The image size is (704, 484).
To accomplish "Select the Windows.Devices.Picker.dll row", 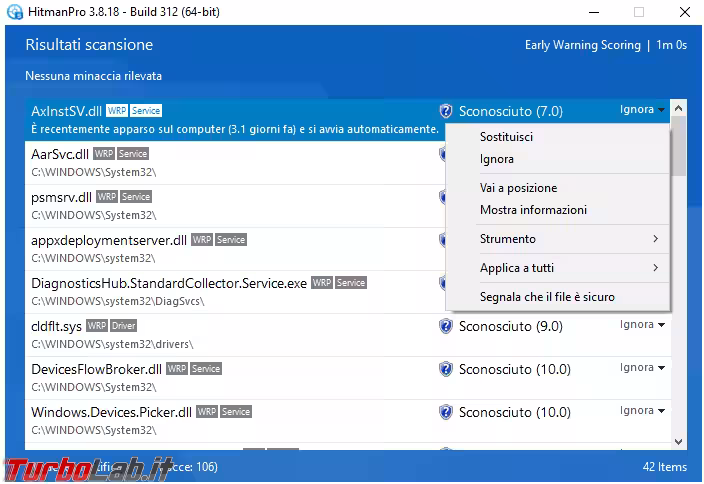I will [x=348, y=421].
